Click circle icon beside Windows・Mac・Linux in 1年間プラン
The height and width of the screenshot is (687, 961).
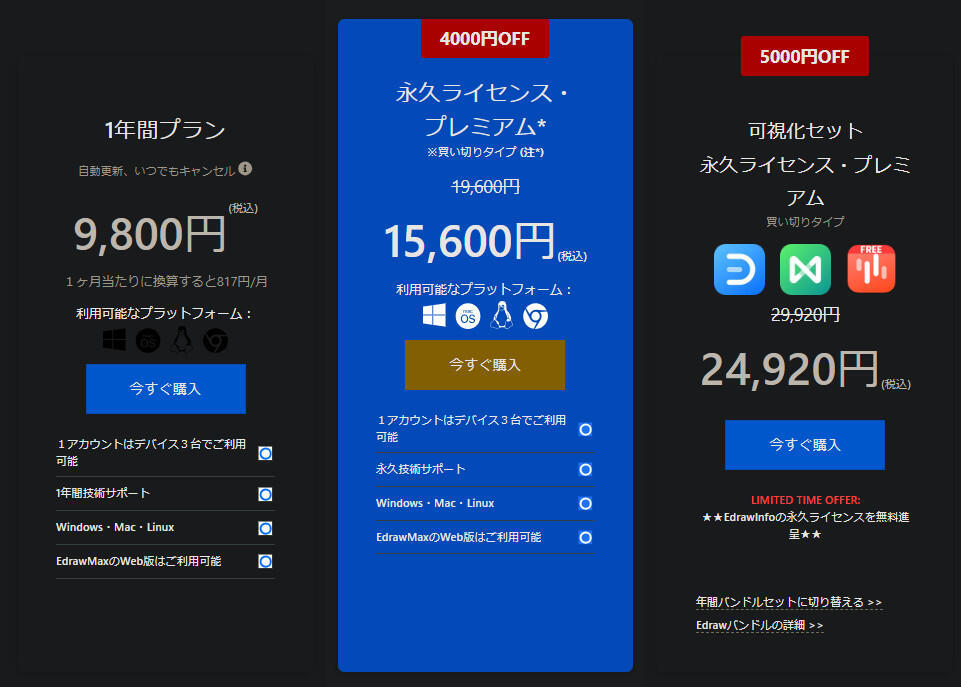coord(265,528)
